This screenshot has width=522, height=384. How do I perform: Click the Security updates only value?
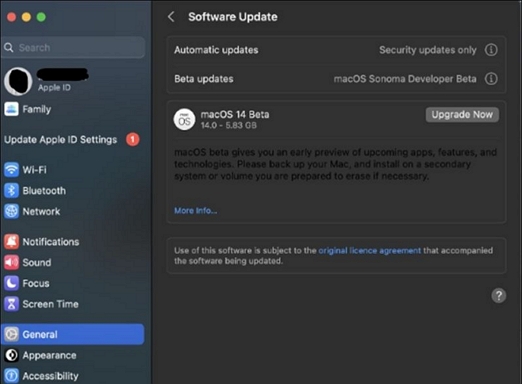pyautogui.click(x=428, y=50)
